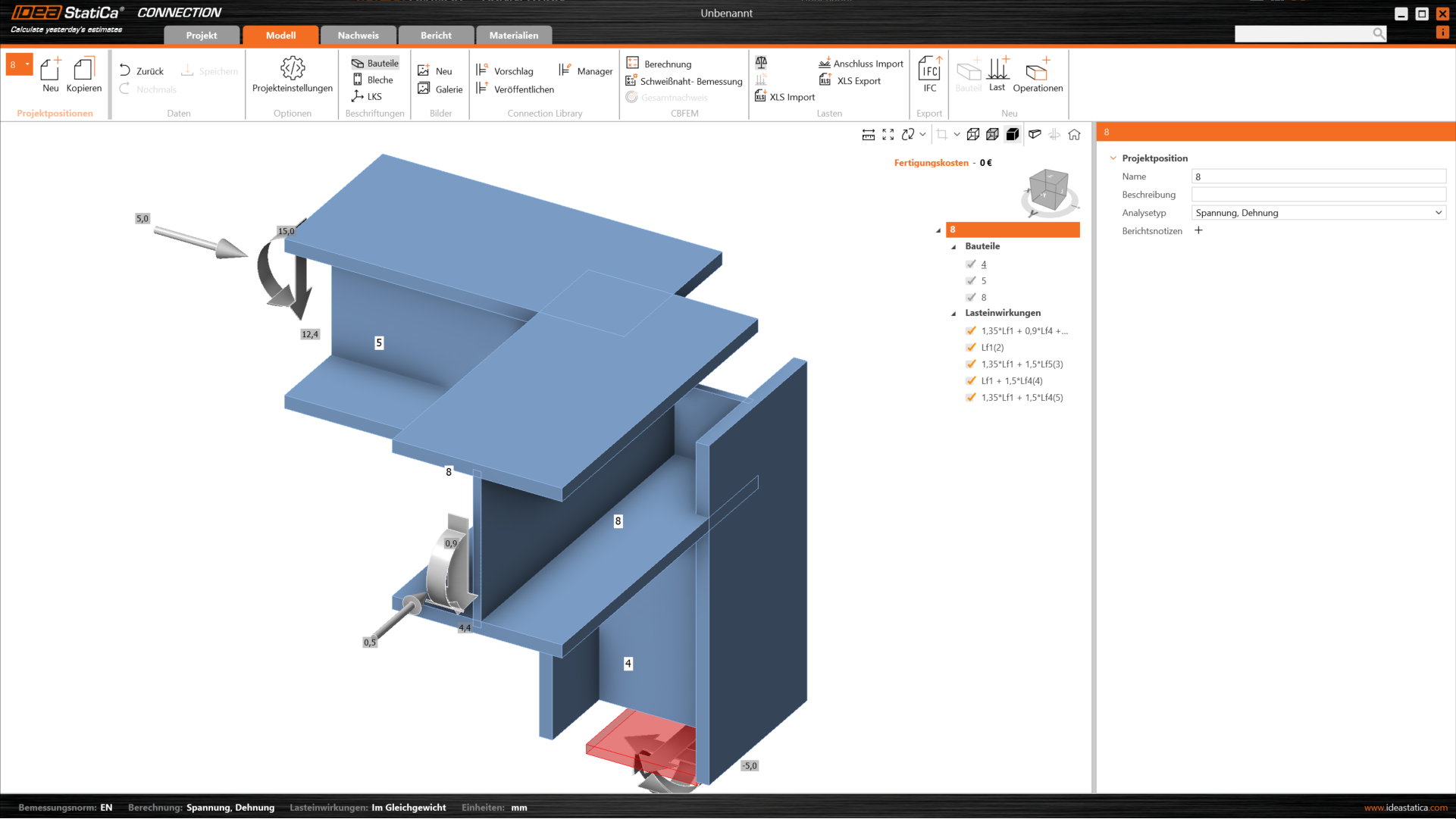Viewport: 1456px width, 819px height.
Task: Switch to the Materialien tab
Action: coord(514,35)
